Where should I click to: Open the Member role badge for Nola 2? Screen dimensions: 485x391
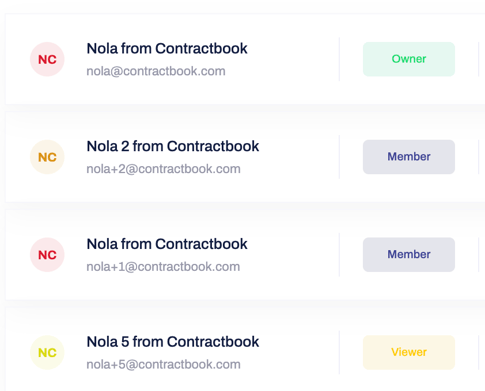pyautogui.click(x=409, y=157)
